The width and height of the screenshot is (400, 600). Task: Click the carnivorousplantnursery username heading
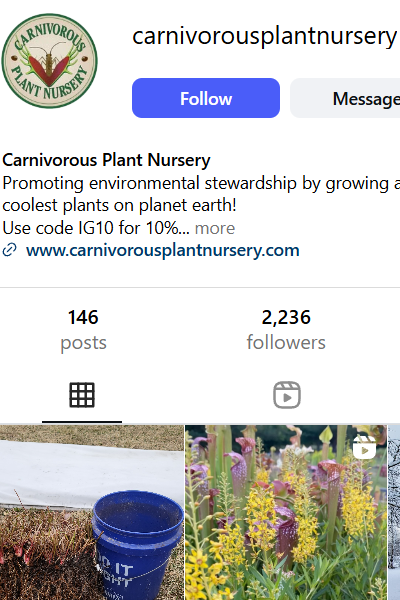pos(264,36)
